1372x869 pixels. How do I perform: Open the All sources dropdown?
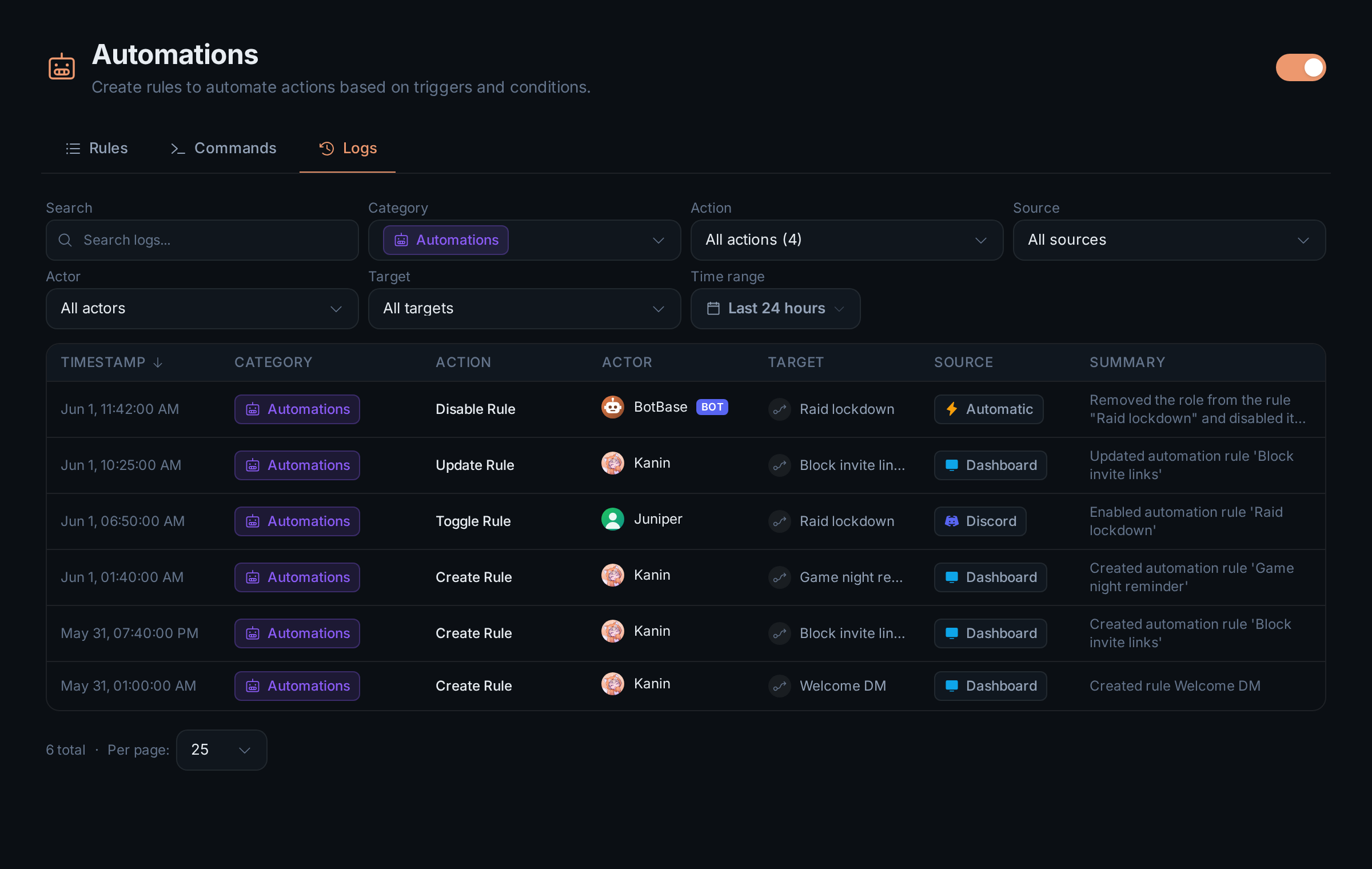(1170, 240)
